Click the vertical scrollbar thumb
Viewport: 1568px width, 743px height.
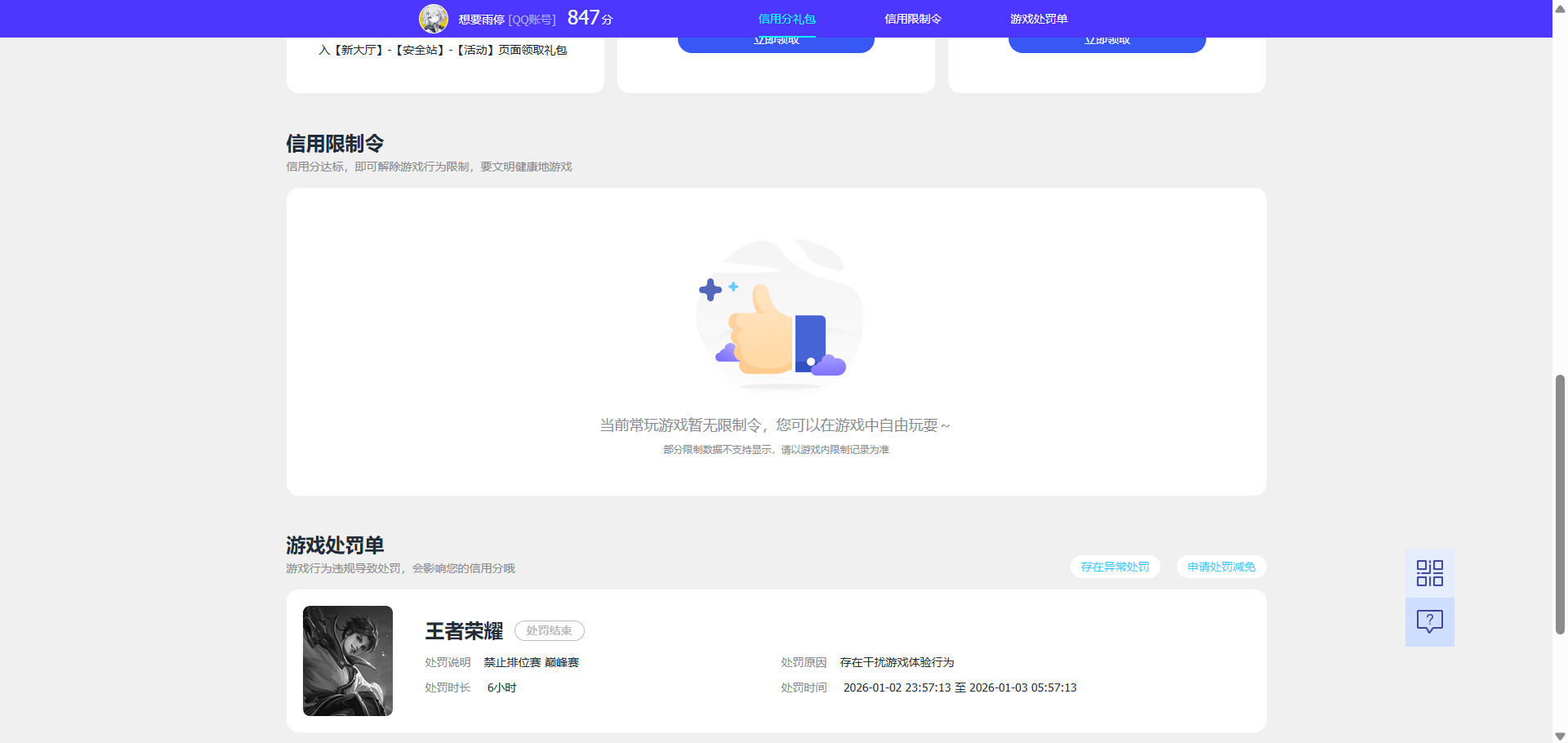pos(1560,504)
